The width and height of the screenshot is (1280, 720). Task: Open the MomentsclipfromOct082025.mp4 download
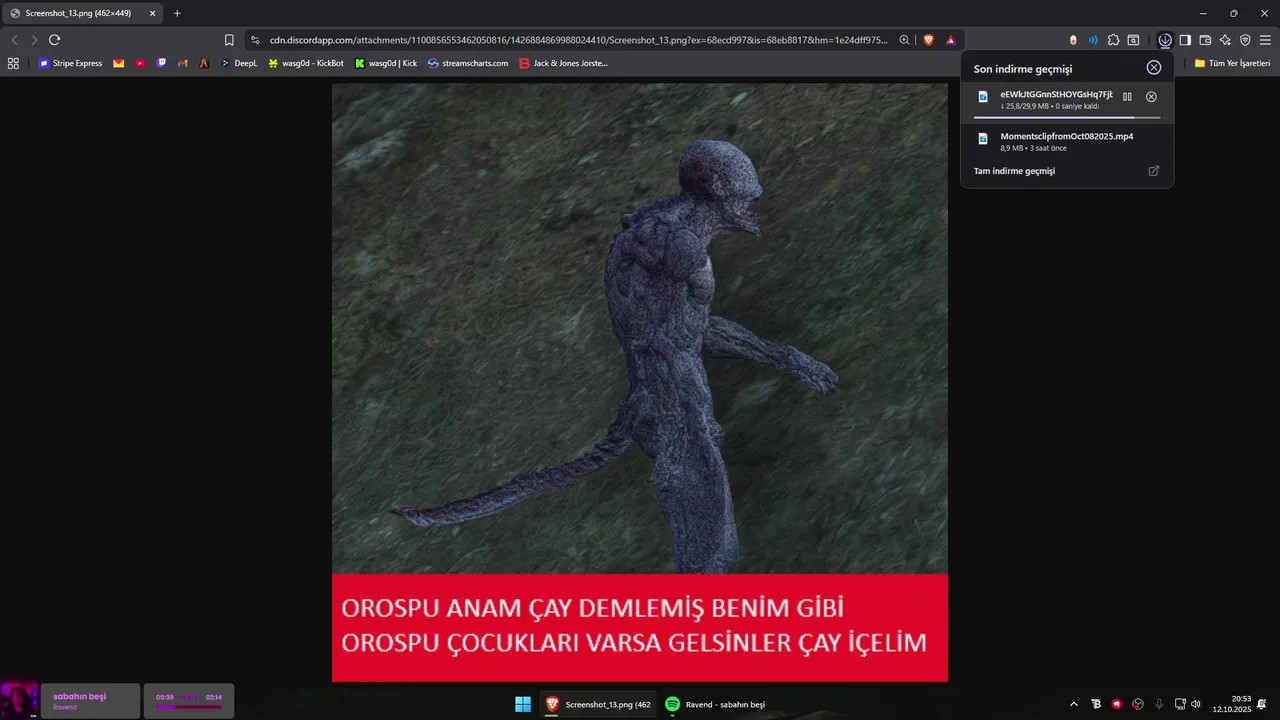coord(1067,141)
